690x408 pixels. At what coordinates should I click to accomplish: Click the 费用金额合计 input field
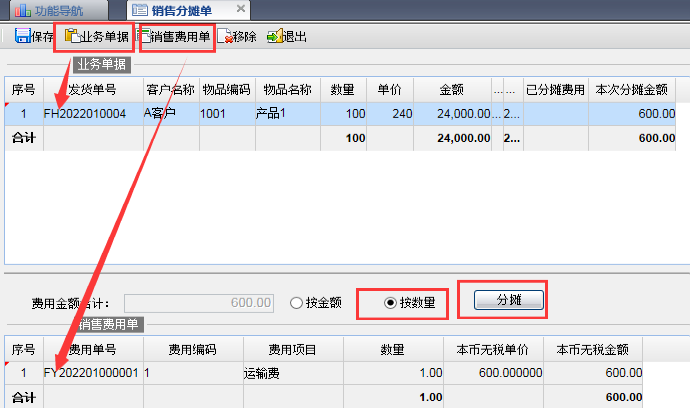tap(200, 302)
